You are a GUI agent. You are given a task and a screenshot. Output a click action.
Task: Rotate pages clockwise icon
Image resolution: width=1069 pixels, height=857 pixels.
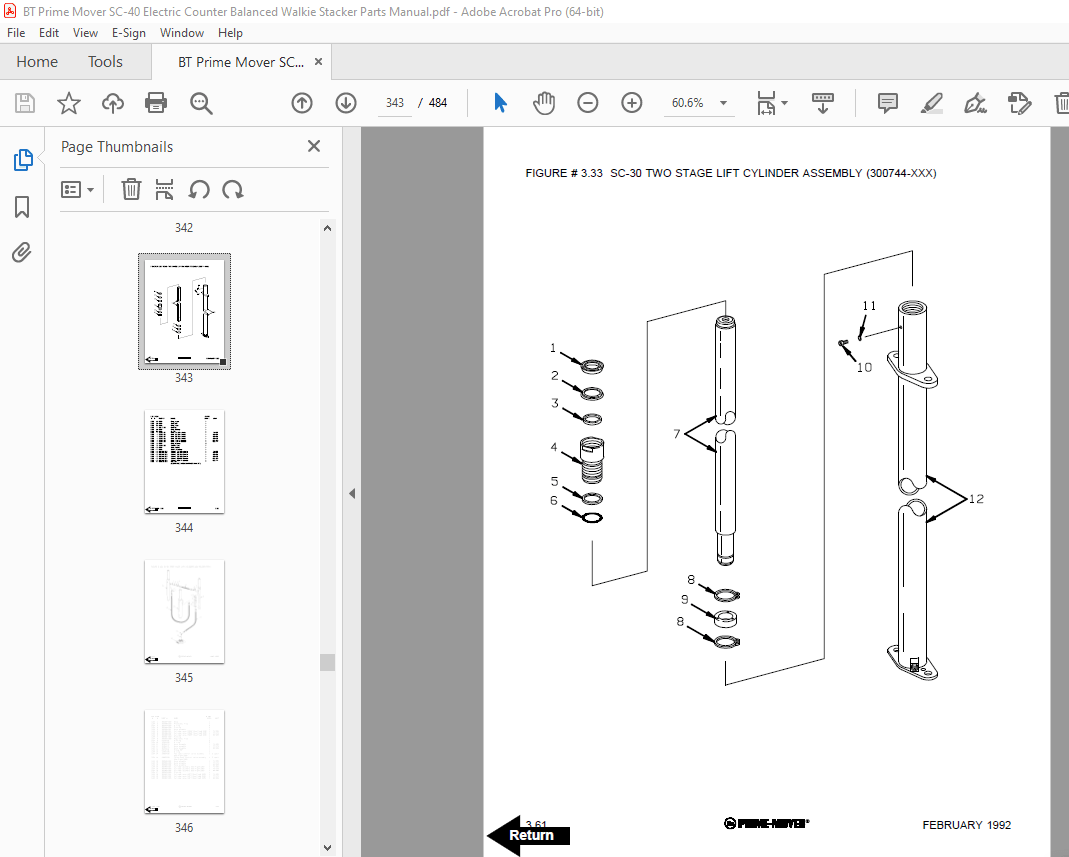[x=233, y=189]
